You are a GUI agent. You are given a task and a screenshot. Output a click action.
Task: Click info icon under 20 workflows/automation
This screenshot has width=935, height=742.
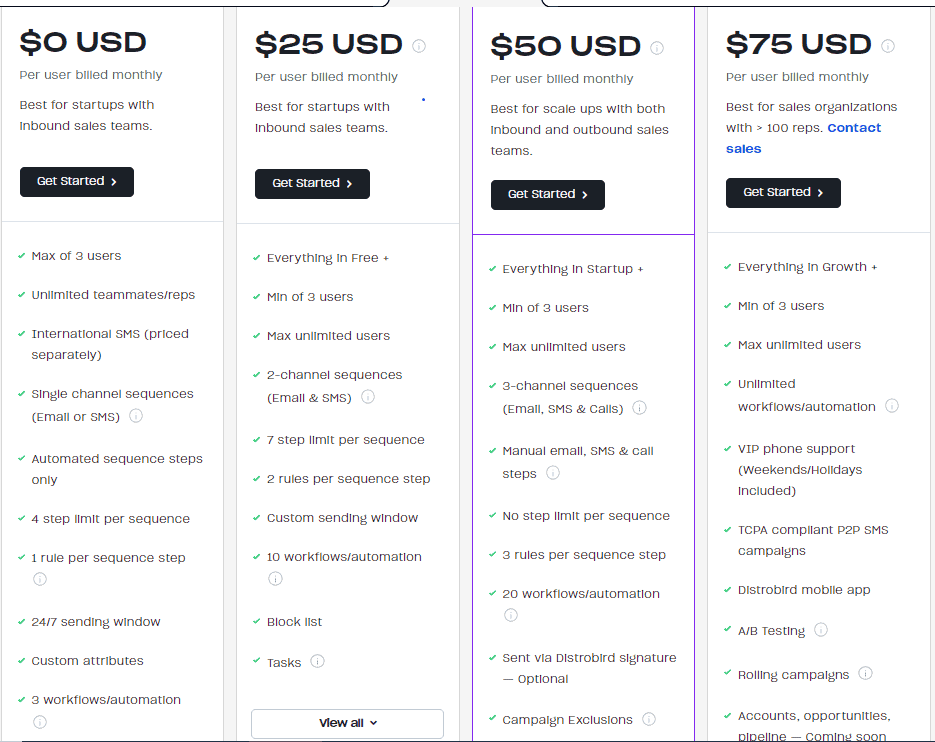tap(511, 615)
